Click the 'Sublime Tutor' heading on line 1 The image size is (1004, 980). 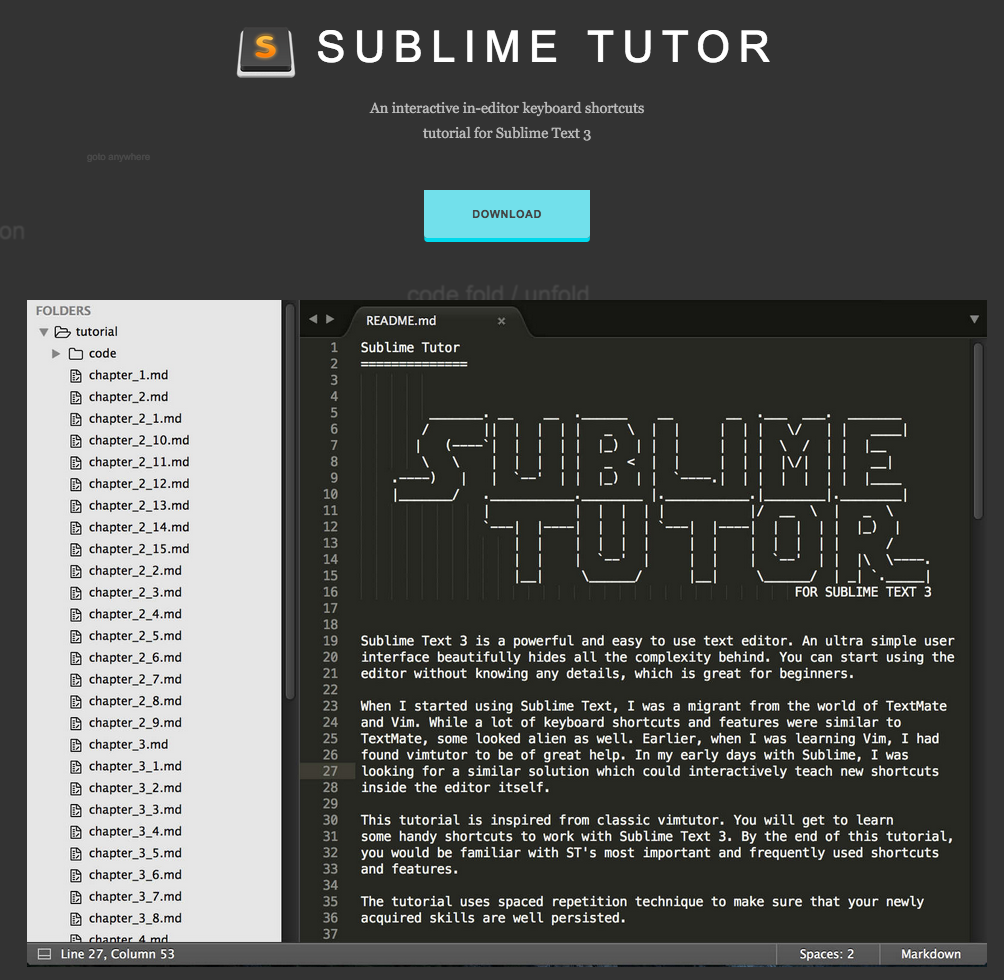point(410,348)
